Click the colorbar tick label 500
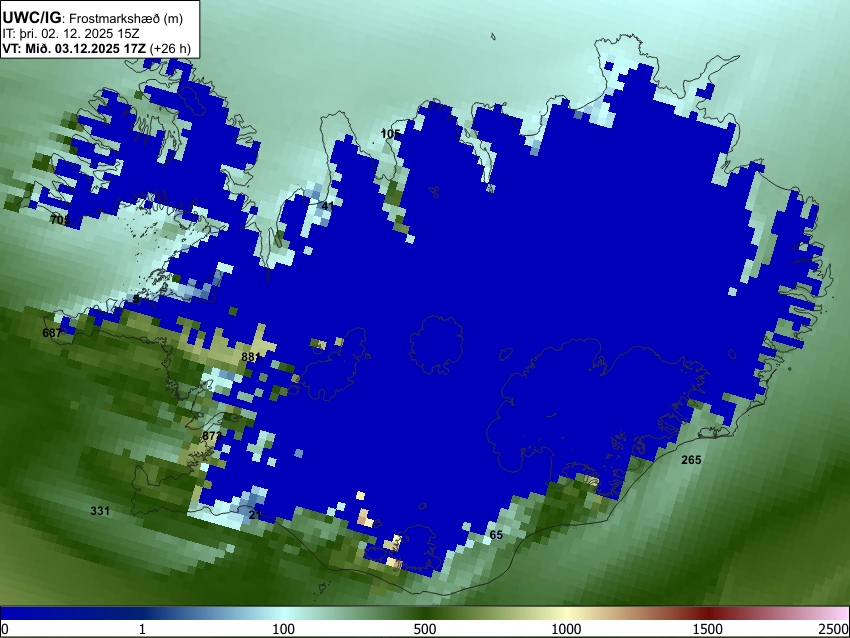 425,629
